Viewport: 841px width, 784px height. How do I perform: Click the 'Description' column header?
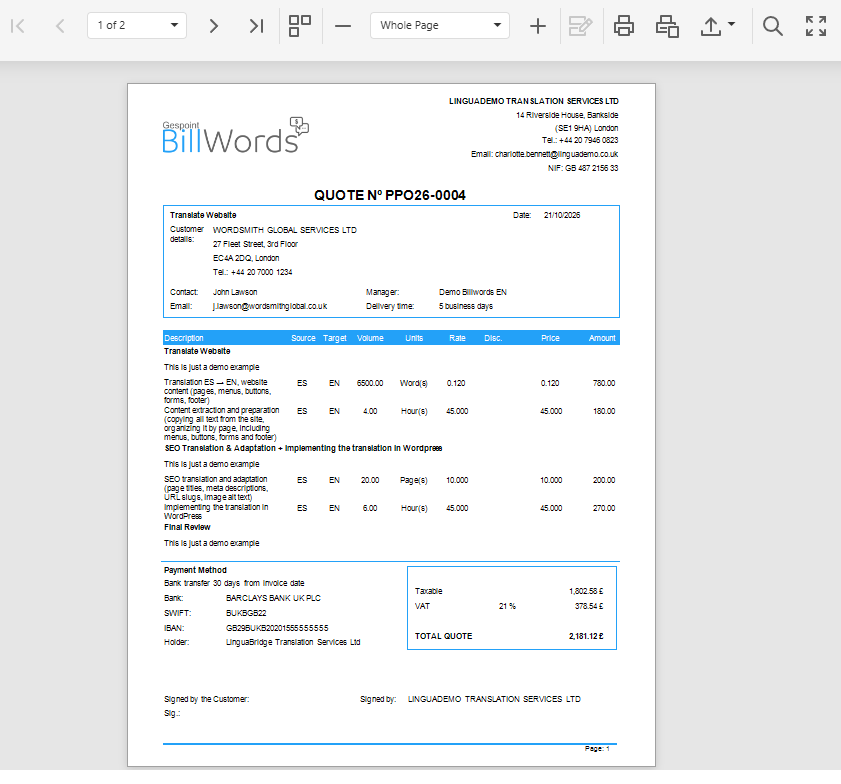click(x=184, y=338)
